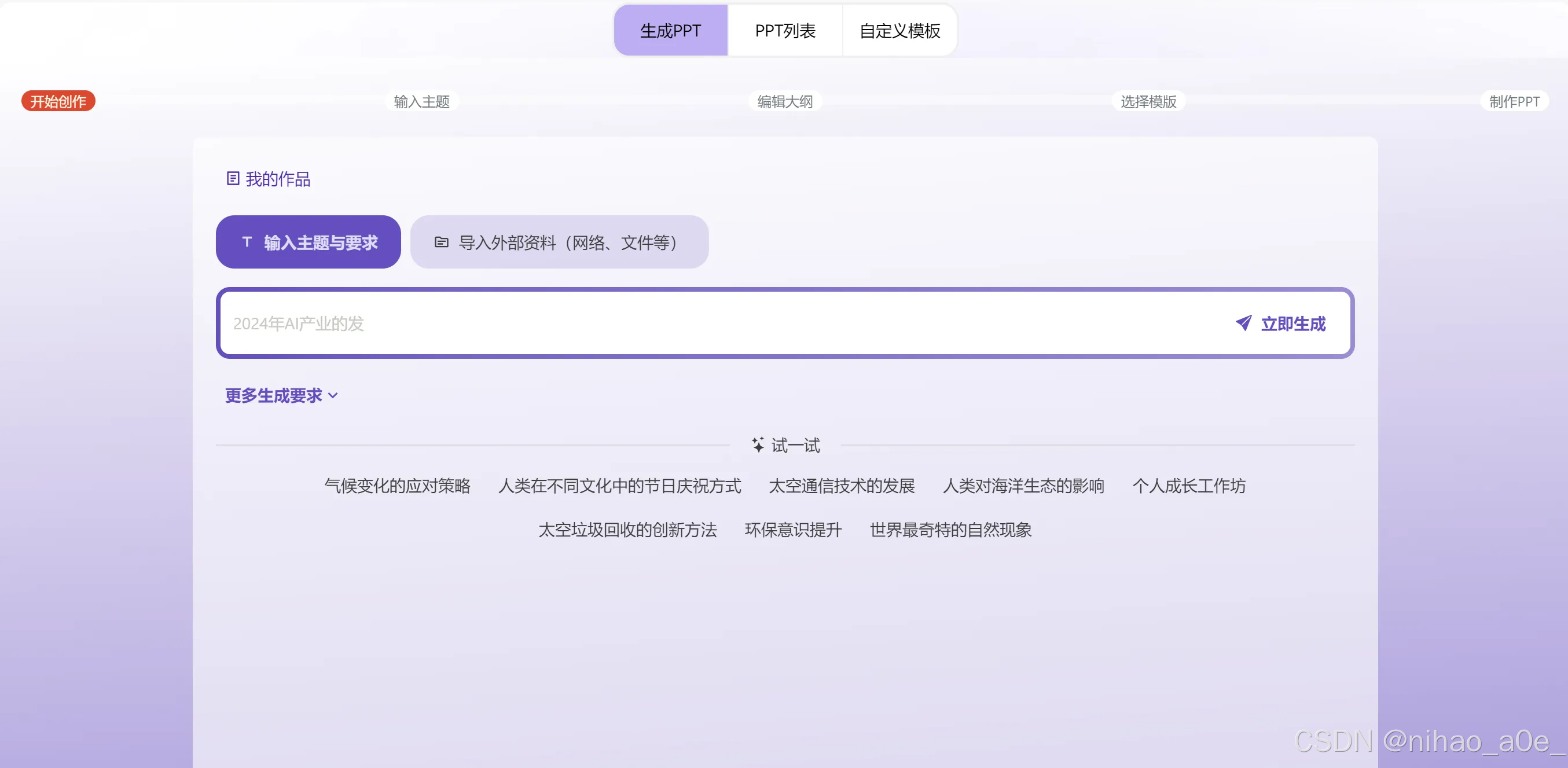Choose 导入外部资料 input mode
The image size is (1568, 768).
pyautogui.click(x=559, y=243)
